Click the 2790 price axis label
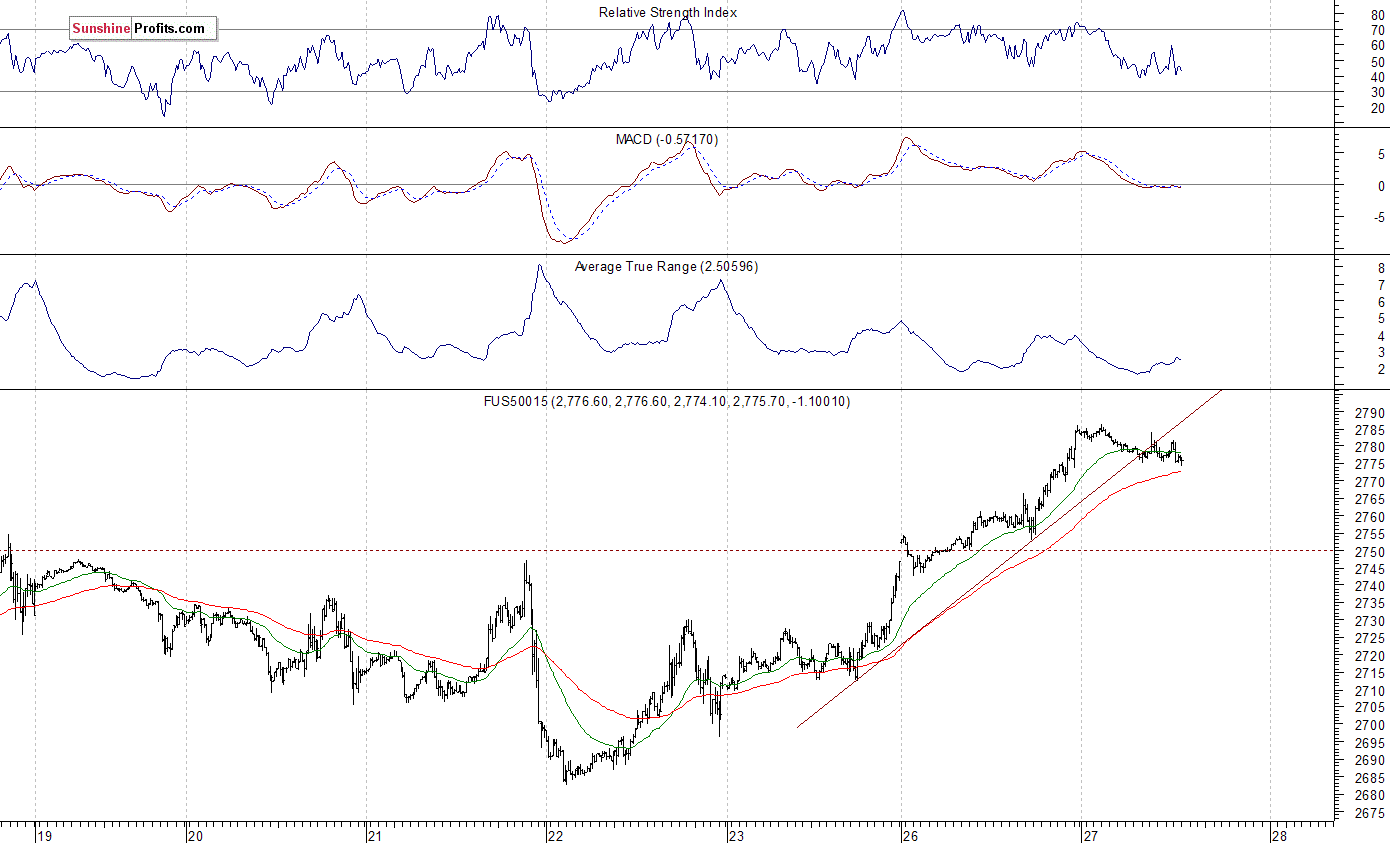 (1369, 413)
